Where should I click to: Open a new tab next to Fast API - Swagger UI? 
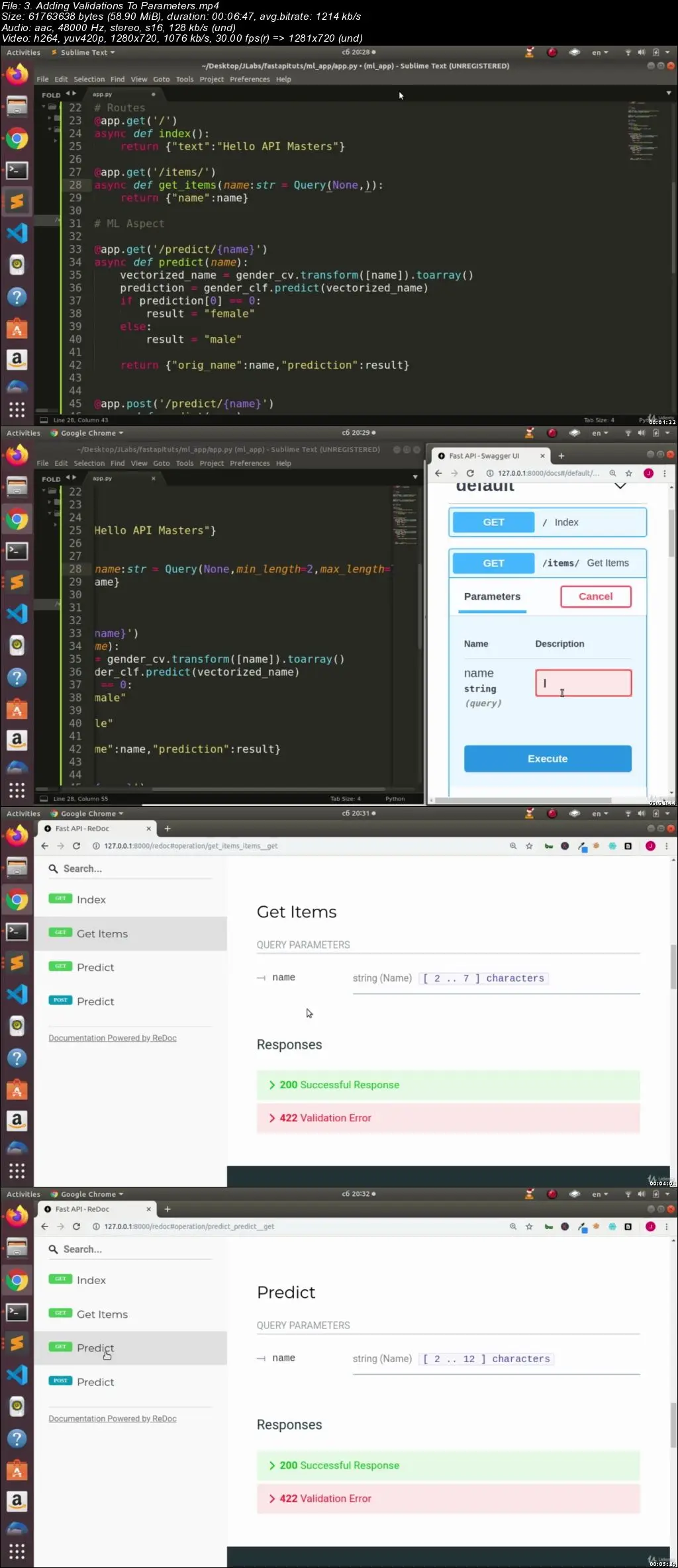click(x=561, y=456)
